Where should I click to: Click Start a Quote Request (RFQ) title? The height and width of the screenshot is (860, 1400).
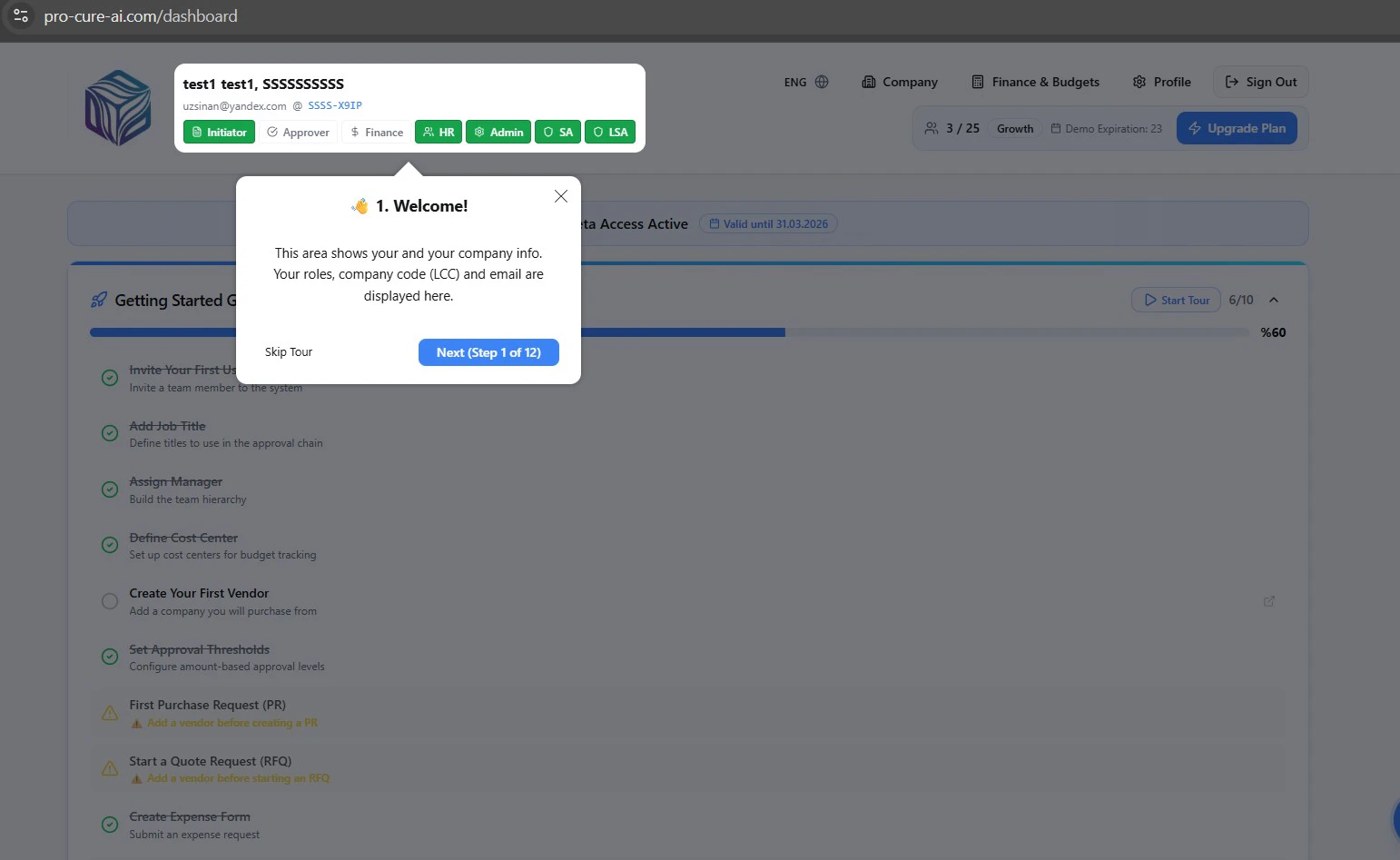point(210,761)
